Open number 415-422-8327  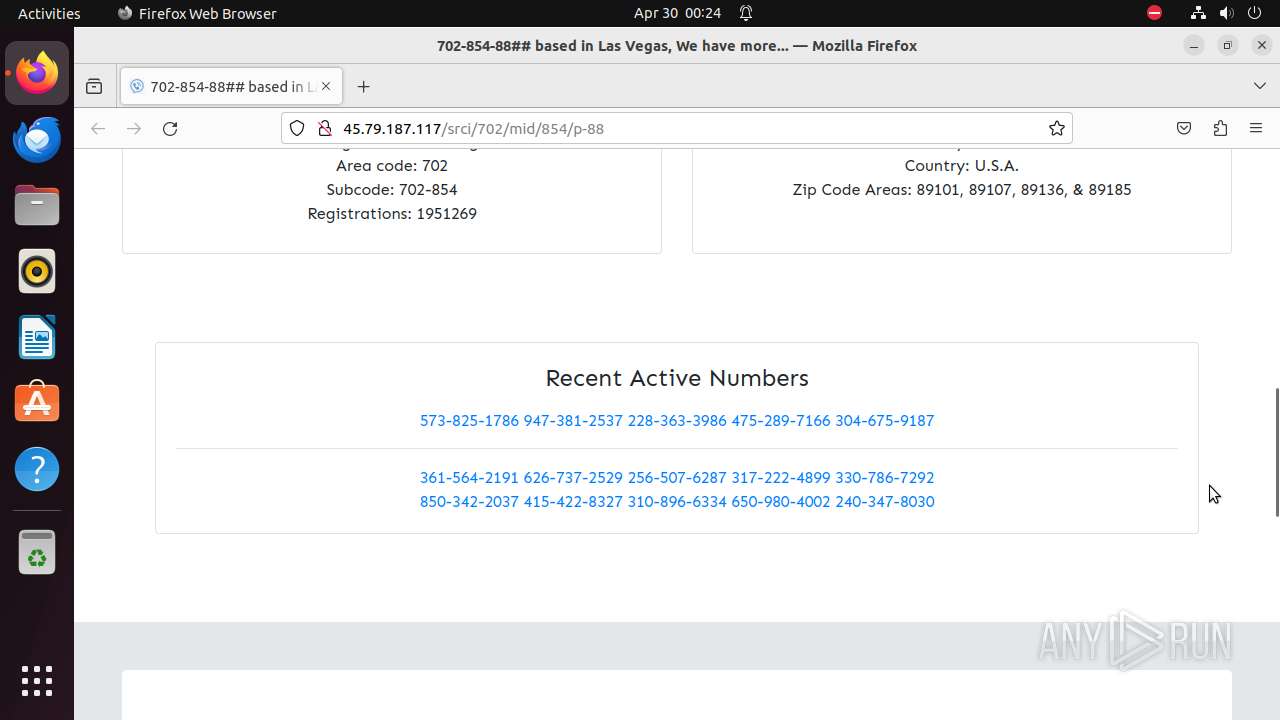573,502
